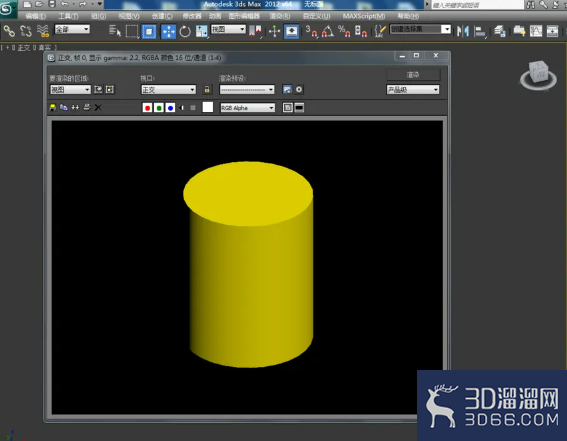The height and width of the screenshot is (441, 567).
Task: Click the New Scene icon in quick access toolbar
Action: tap(27, 4)
